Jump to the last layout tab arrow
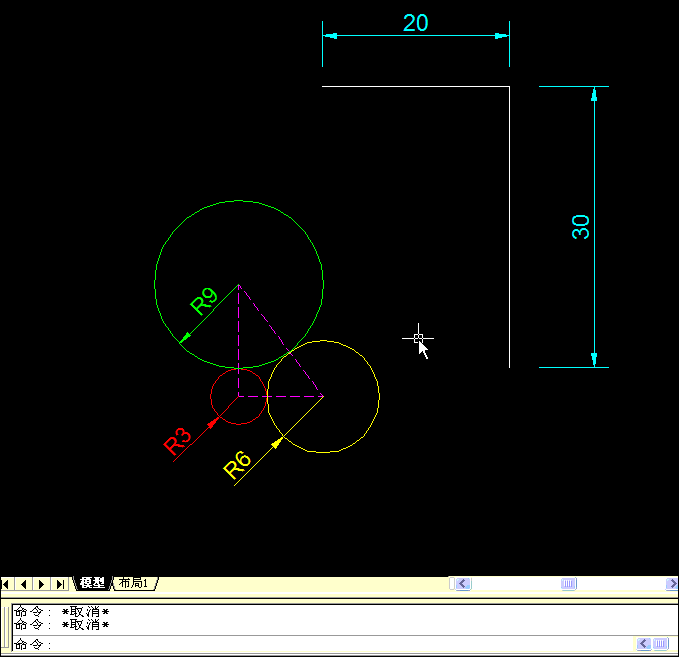 [x=60, y=583]
